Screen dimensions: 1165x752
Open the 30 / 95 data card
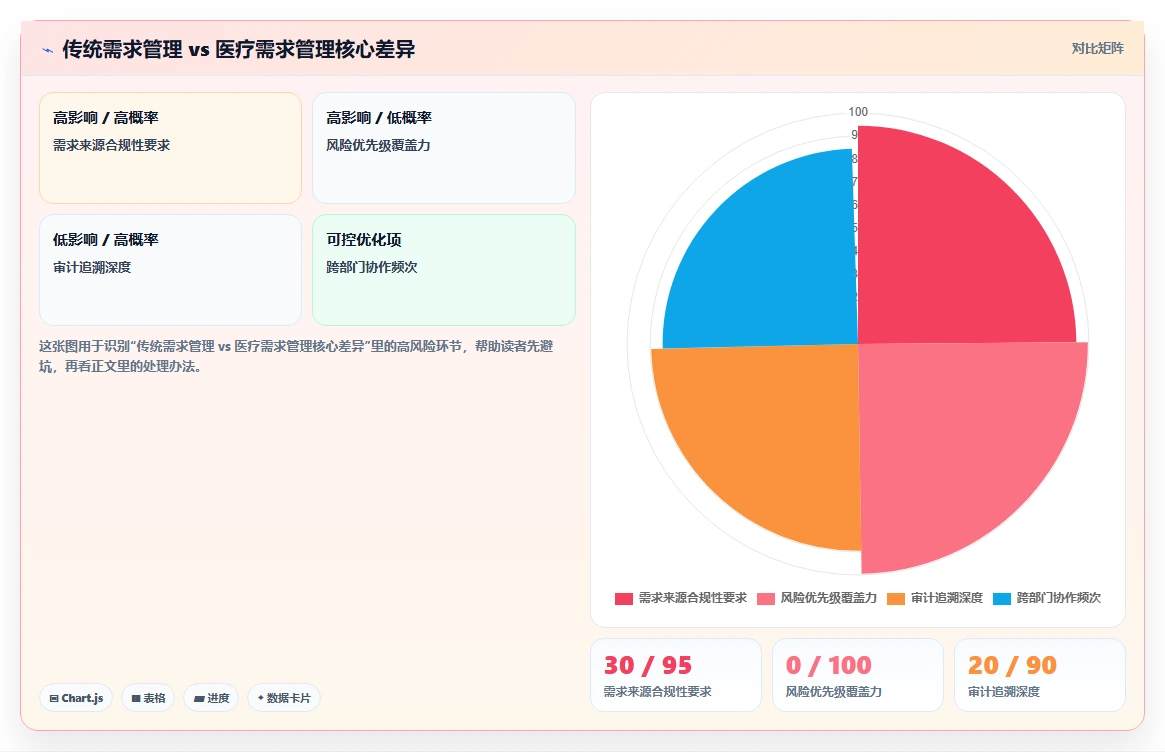[x=675, y=675]
